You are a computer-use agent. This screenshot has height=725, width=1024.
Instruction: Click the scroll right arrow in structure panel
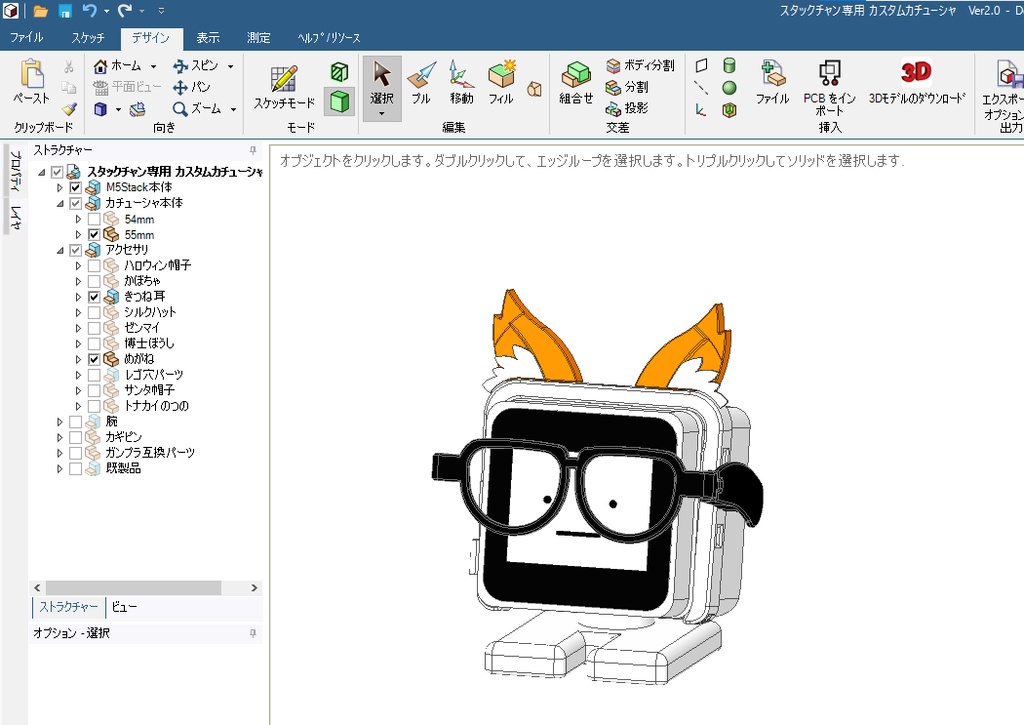click(254, 588)
